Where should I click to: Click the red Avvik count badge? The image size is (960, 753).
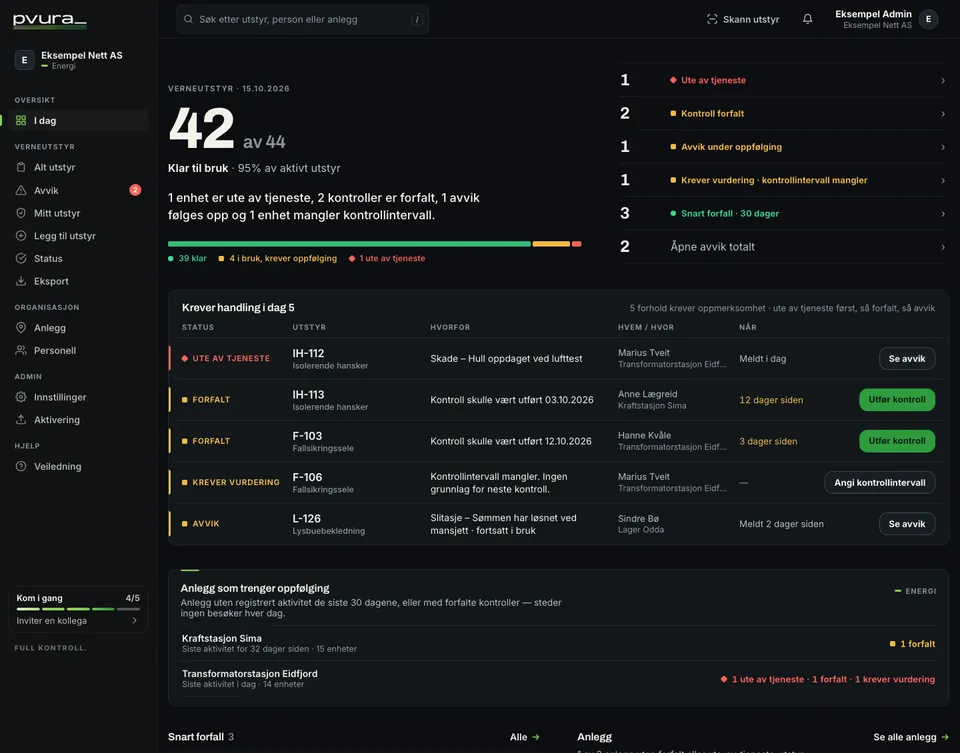[135, 190]
